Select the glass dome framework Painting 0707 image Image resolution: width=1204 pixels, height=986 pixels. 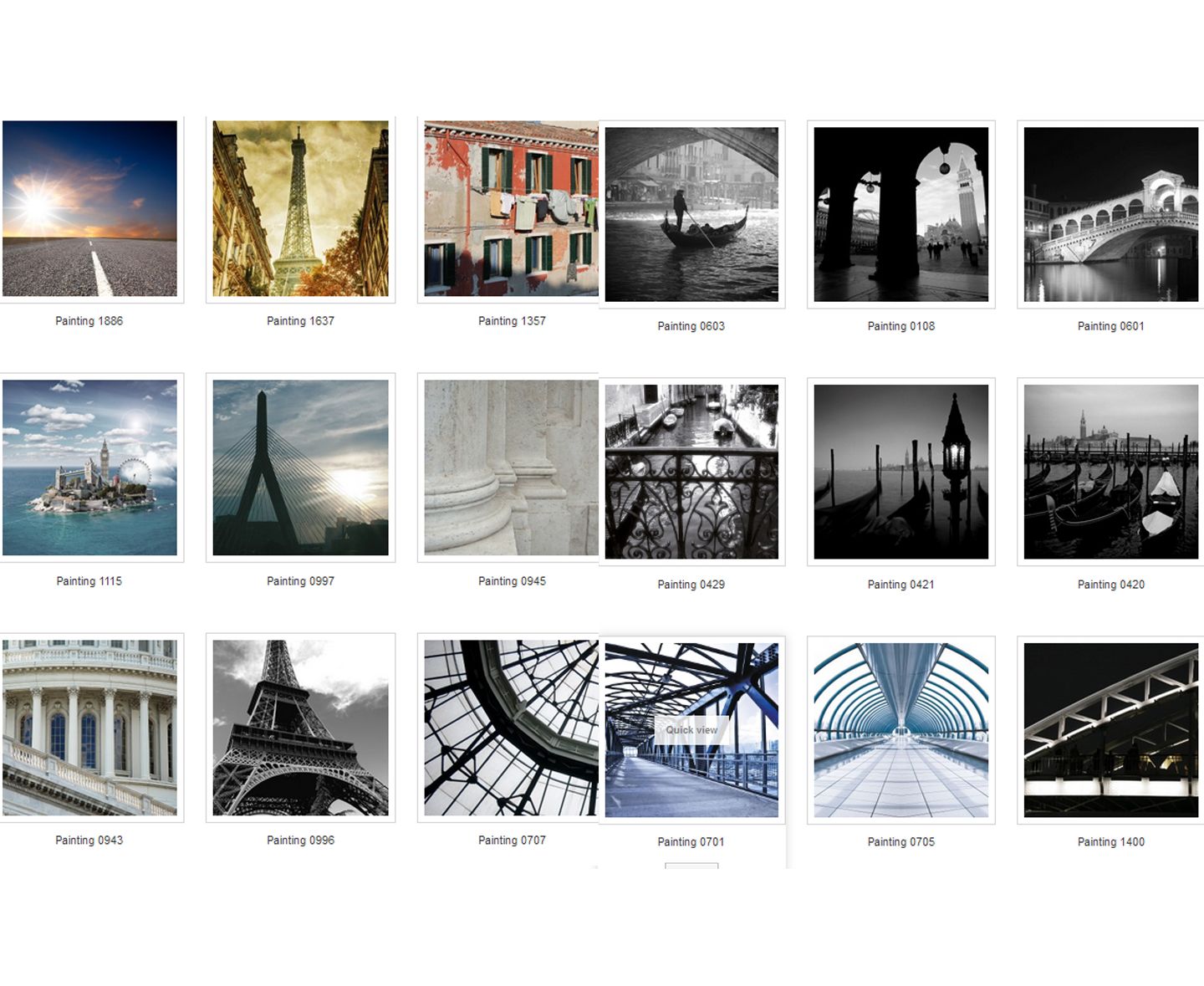pos(511,728)
